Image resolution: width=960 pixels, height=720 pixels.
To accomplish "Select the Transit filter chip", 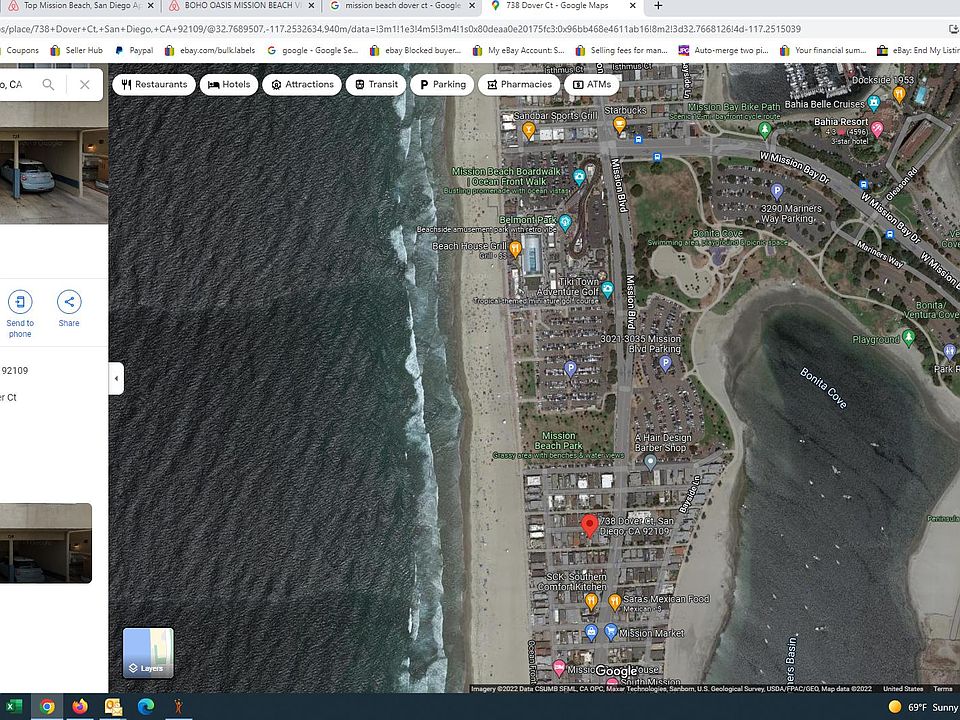I will coord(376,84).
